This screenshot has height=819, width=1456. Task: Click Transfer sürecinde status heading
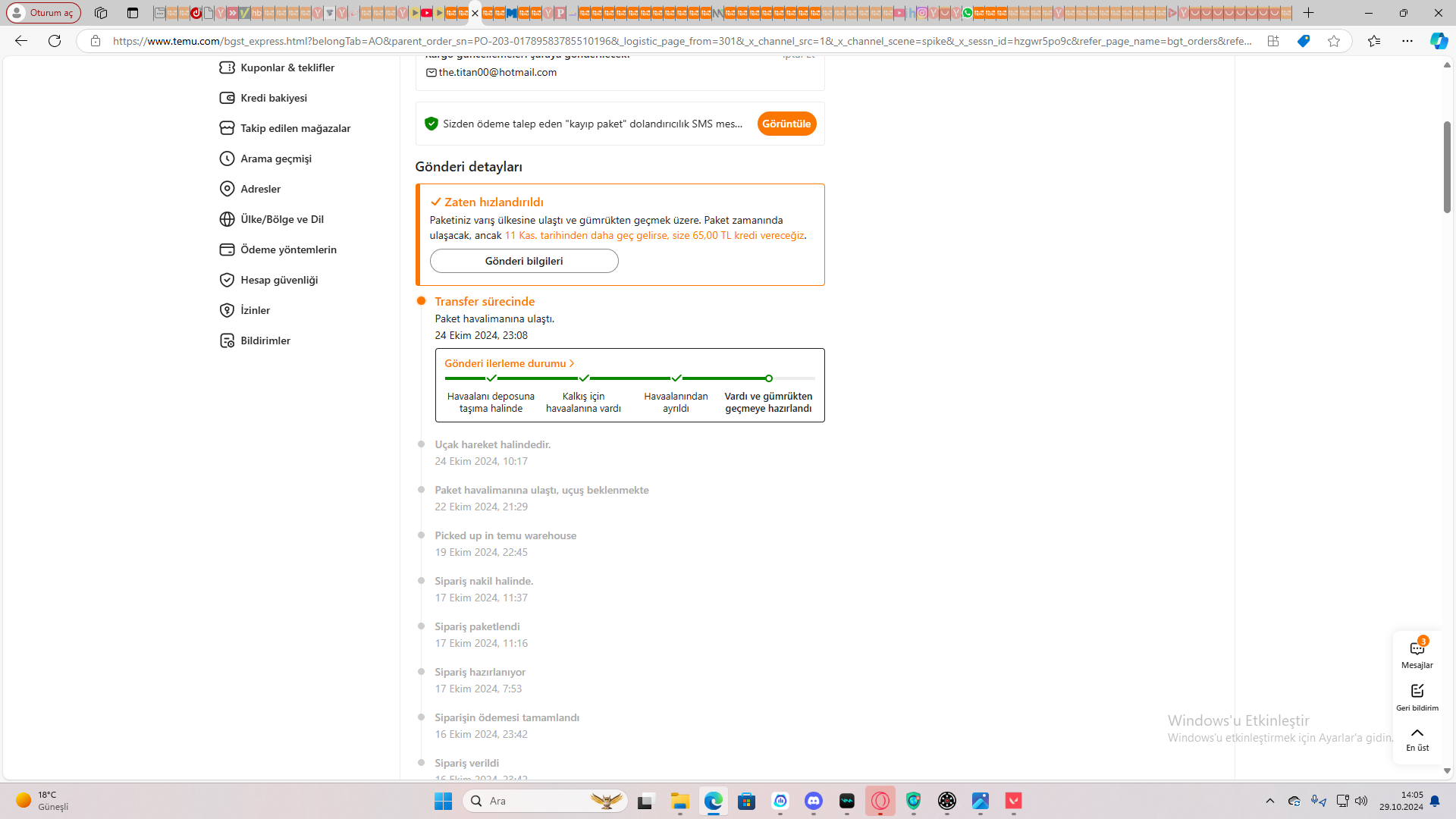485,301
